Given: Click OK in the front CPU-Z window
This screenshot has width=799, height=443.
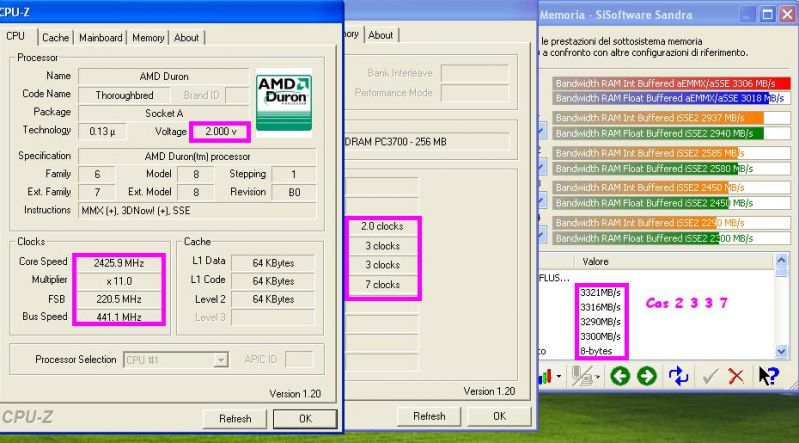Looking at the screenshot, I should pyautogui.click(x=305, y=419).
